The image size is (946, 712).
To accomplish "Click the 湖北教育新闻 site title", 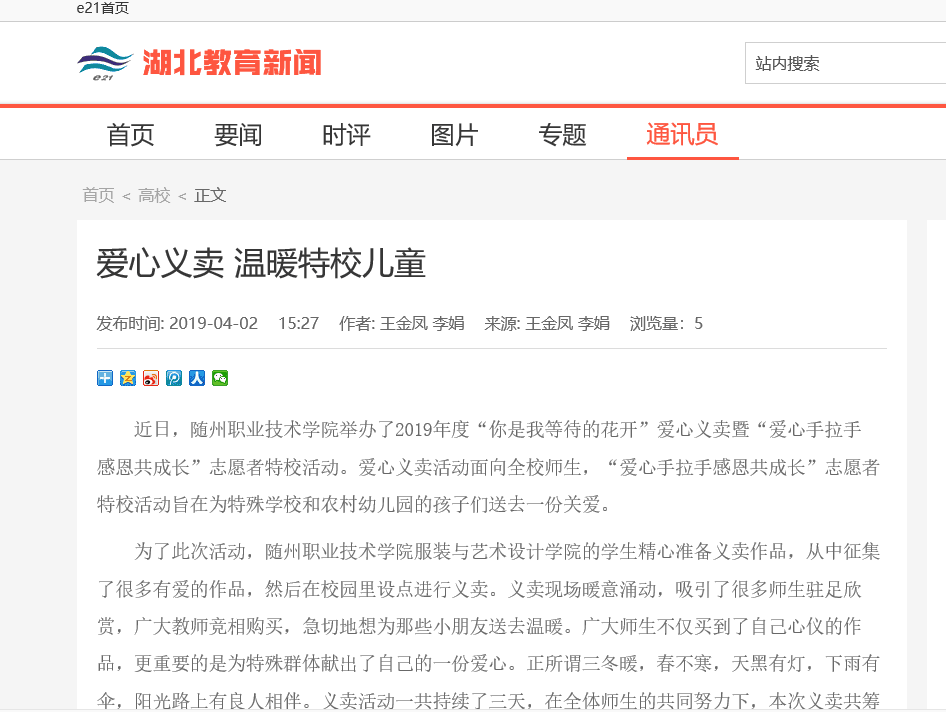I will coord(231,64).
